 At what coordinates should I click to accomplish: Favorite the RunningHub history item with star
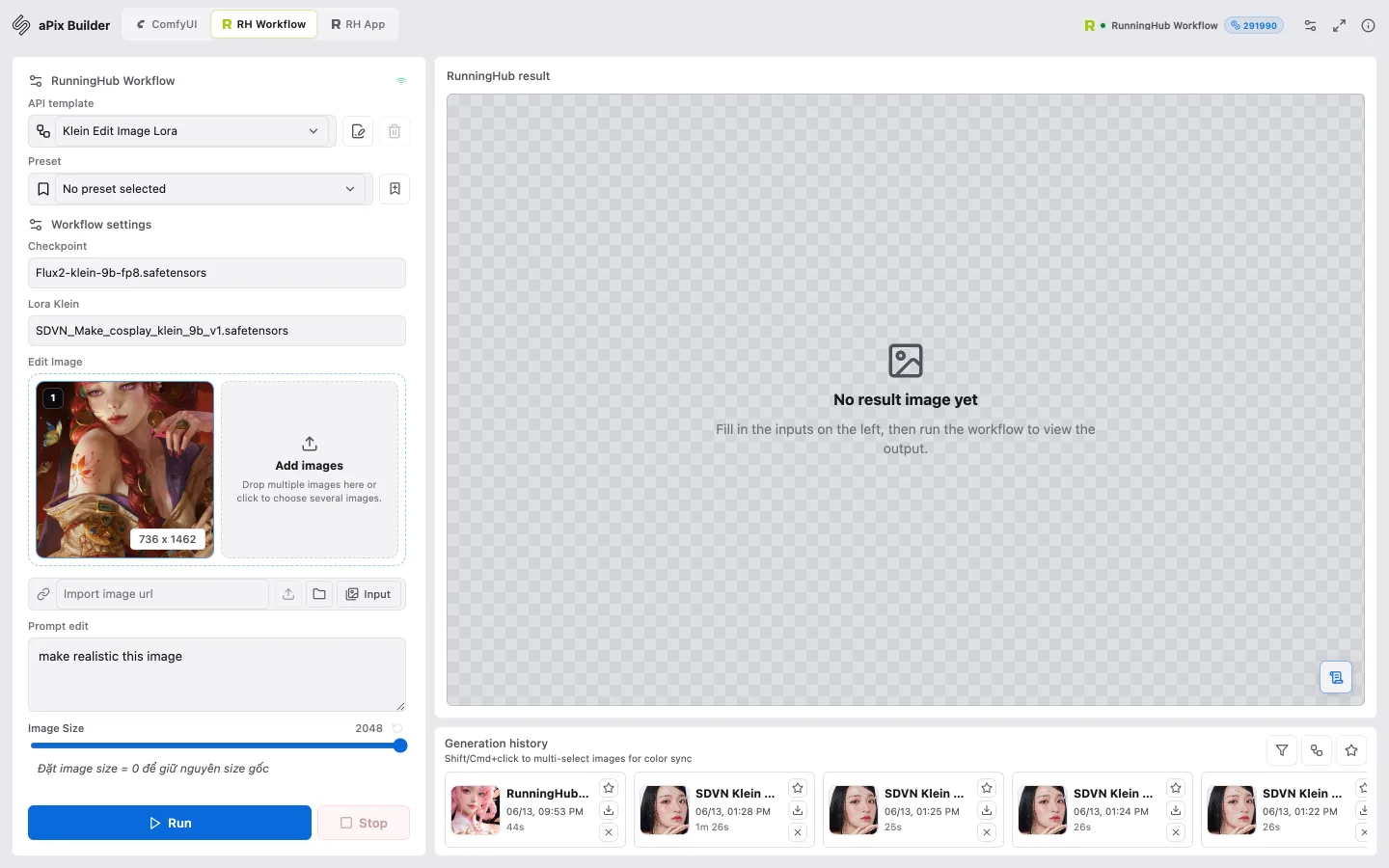coord(609,788)
